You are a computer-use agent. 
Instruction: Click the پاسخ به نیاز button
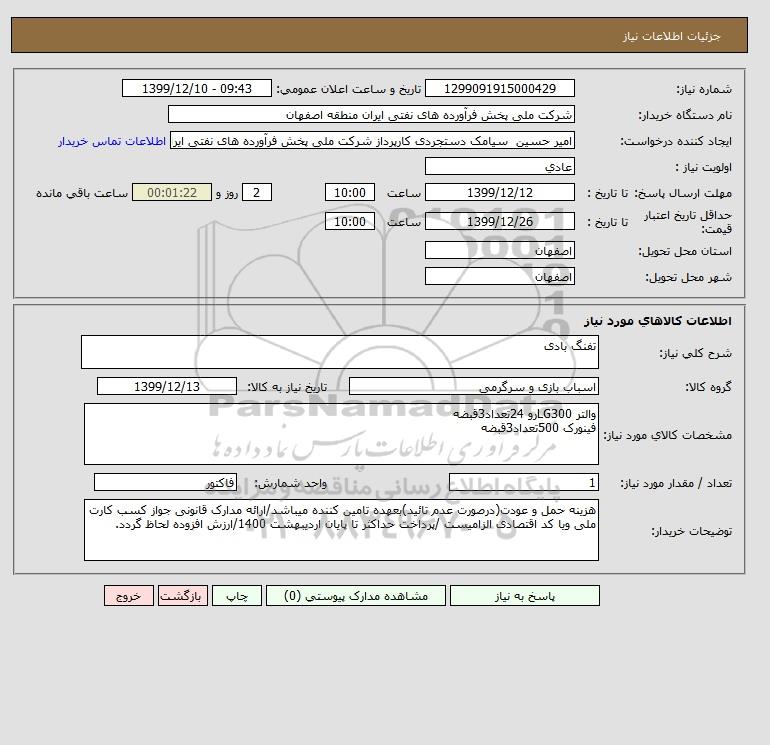pos(524,596)
